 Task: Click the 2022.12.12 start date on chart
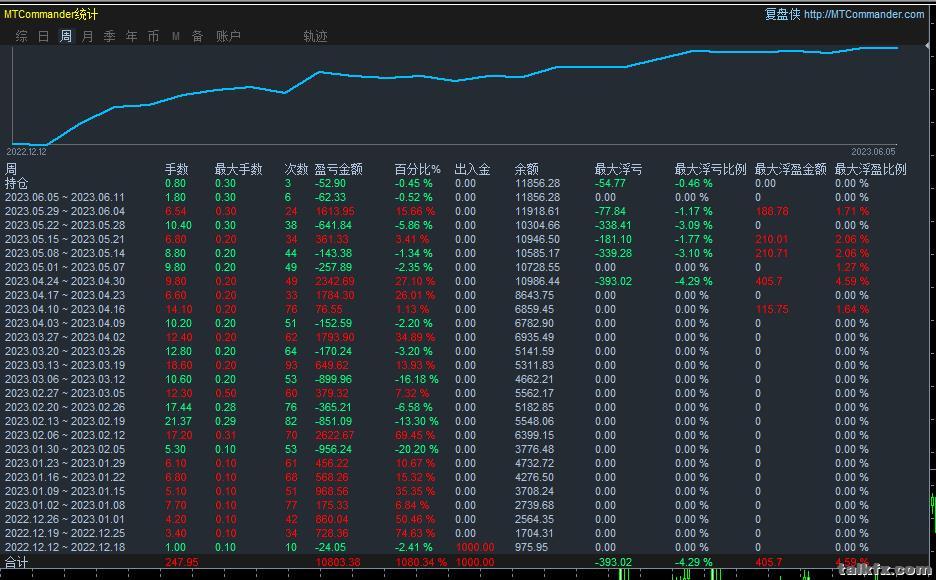(x=26, y=152)
